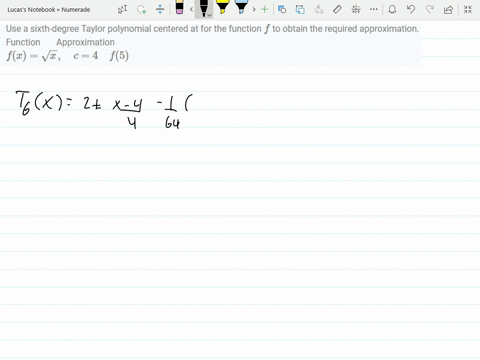Go to next pens with right chevron
Image resolution: width=480 pixels, height=360 pixels.
254,9
